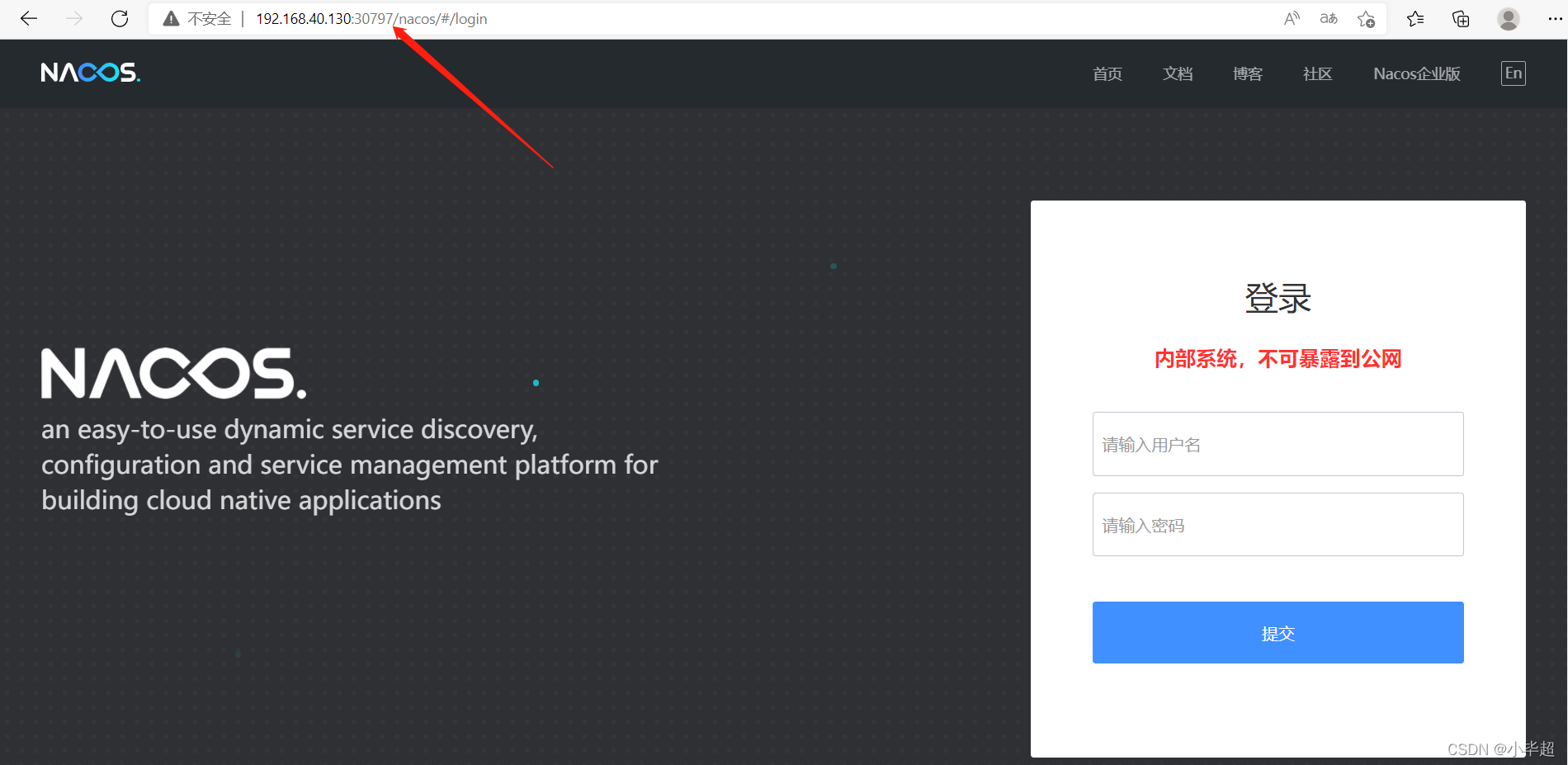
Task: Open the 文档 navigation item
Action: (x=1178, y=73)
